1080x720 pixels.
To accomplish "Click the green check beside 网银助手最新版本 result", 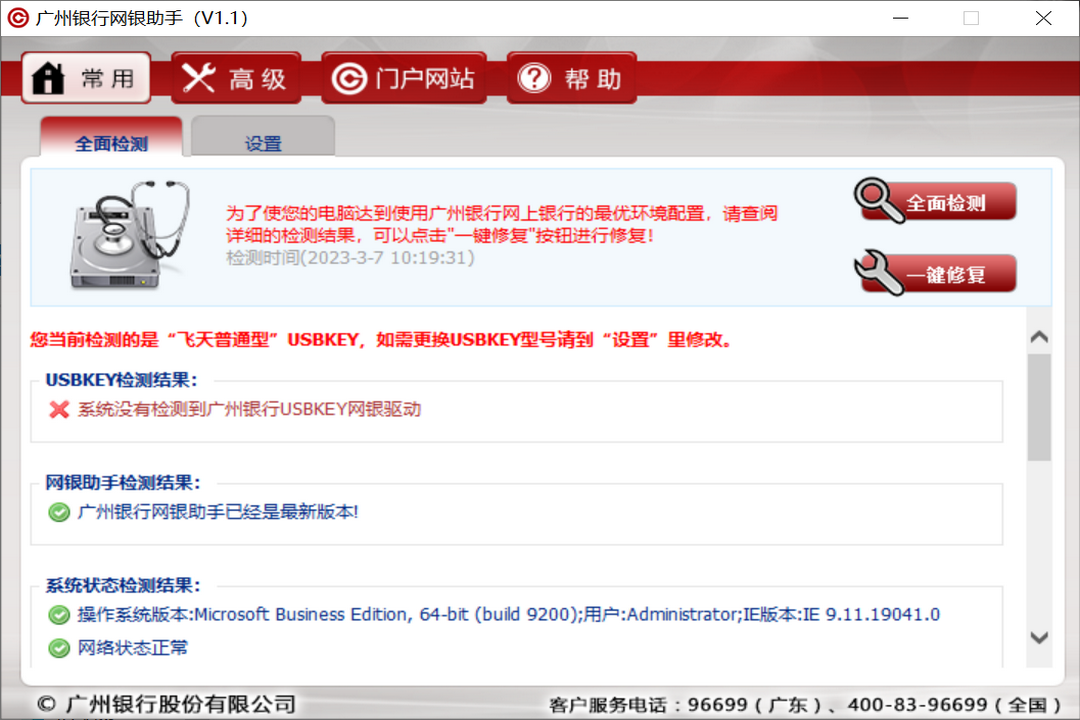I will coord(58,511).
